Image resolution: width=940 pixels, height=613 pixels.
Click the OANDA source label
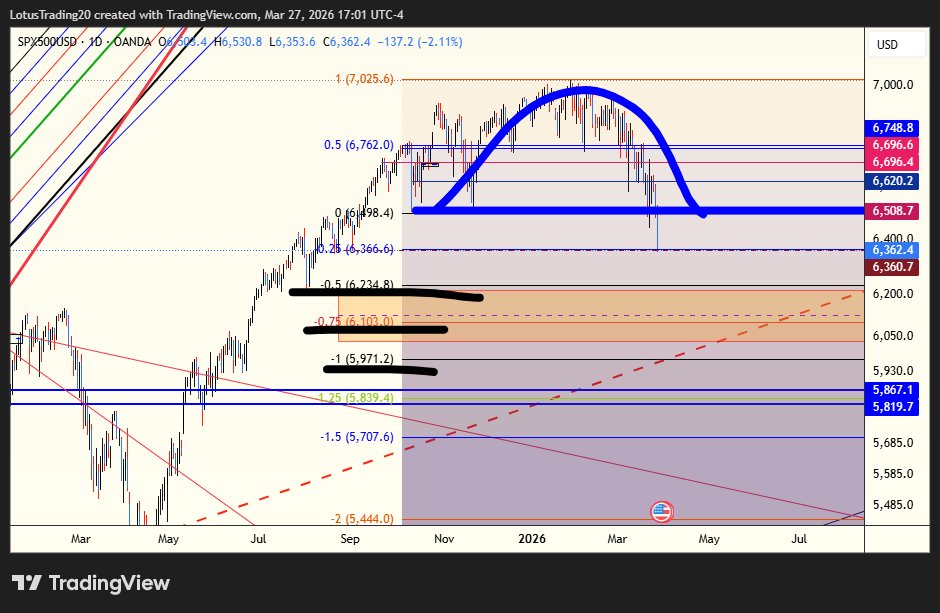tap(132, 42)
